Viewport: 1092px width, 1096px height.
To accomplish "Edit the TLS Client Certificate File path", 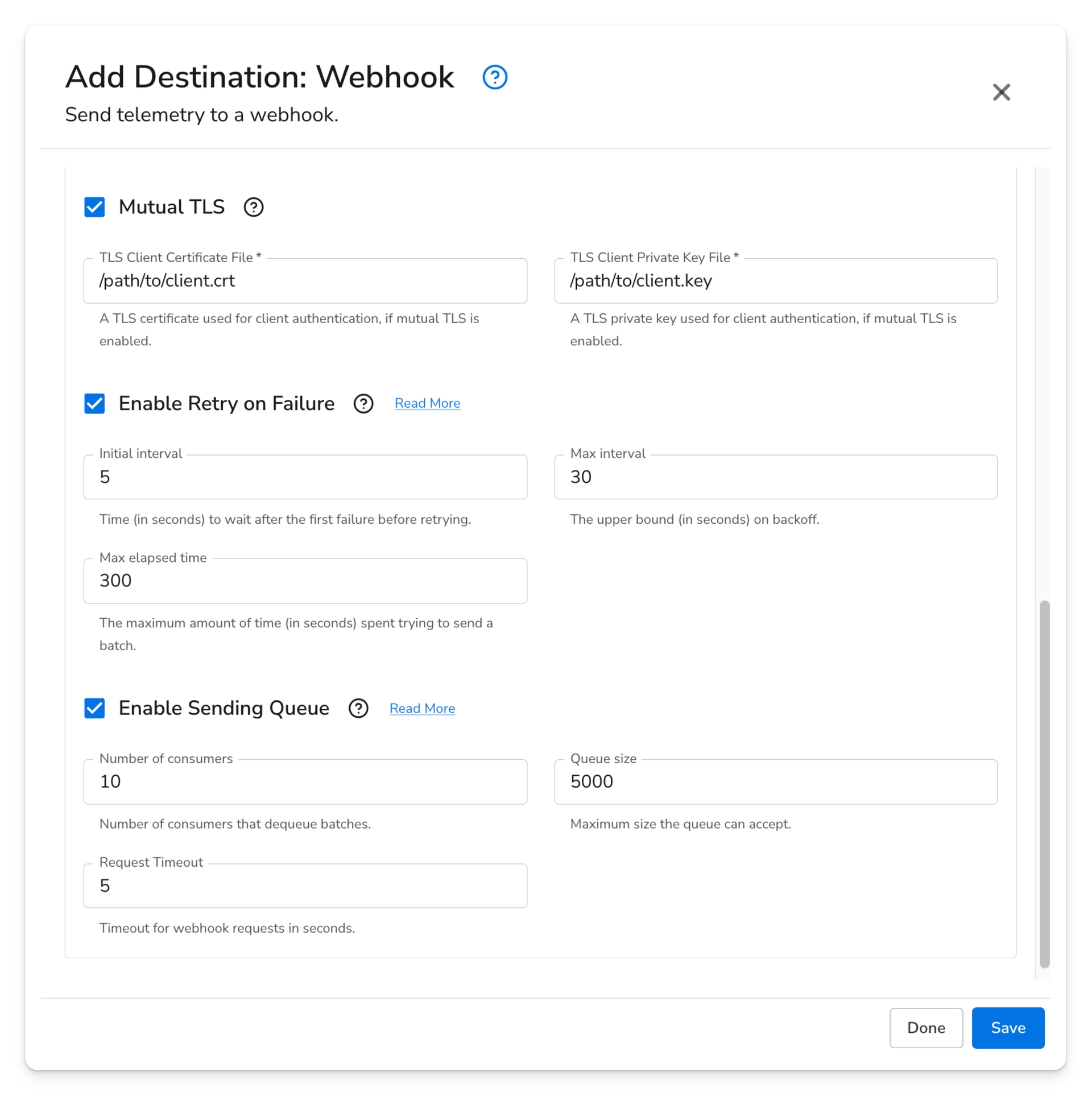I will coord(305,280).
